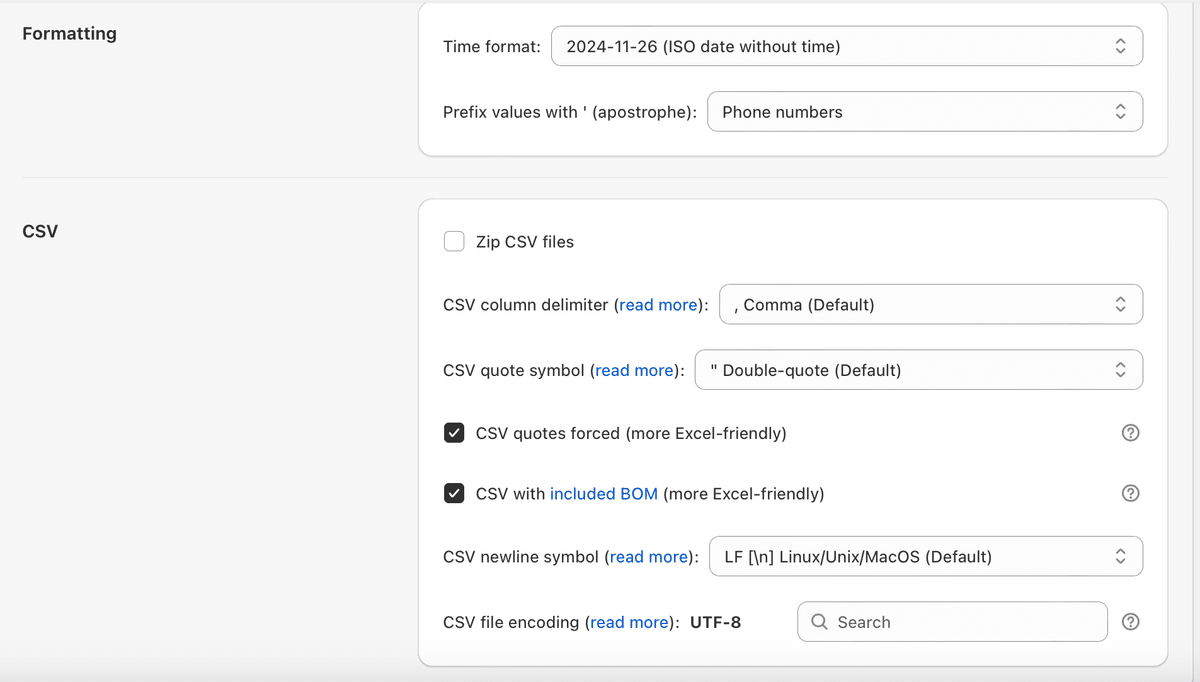Open the CSV column delimiter dropdown
Screen dimensions: 1200x682
tap(931, 304)
